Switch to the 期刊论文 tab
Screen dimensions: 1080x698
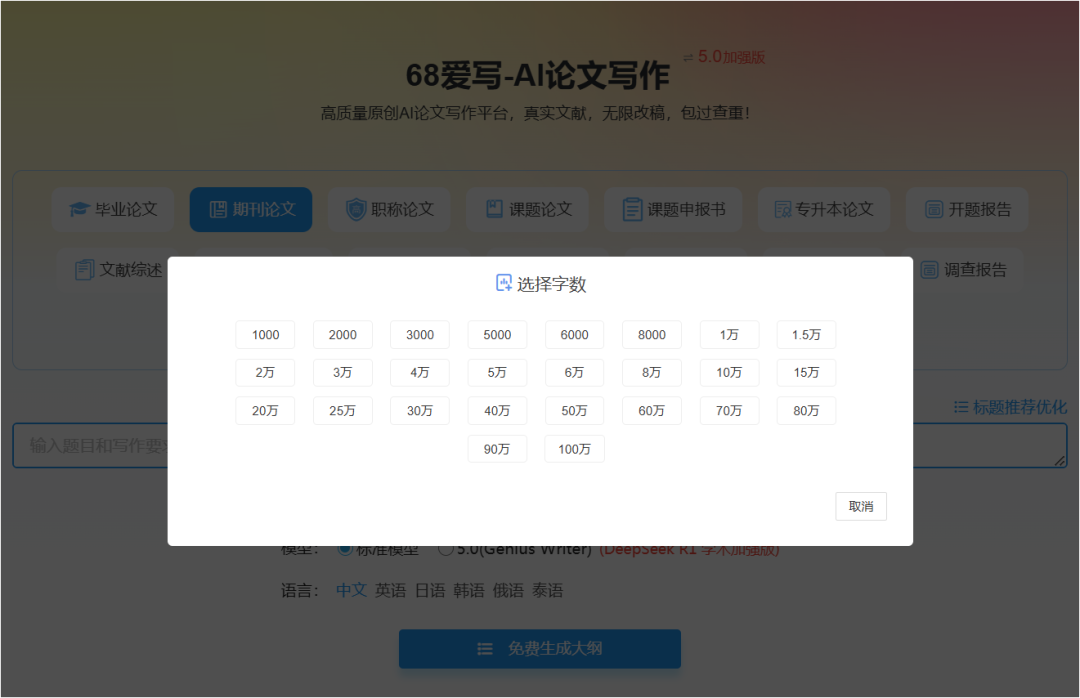(251, 209)
